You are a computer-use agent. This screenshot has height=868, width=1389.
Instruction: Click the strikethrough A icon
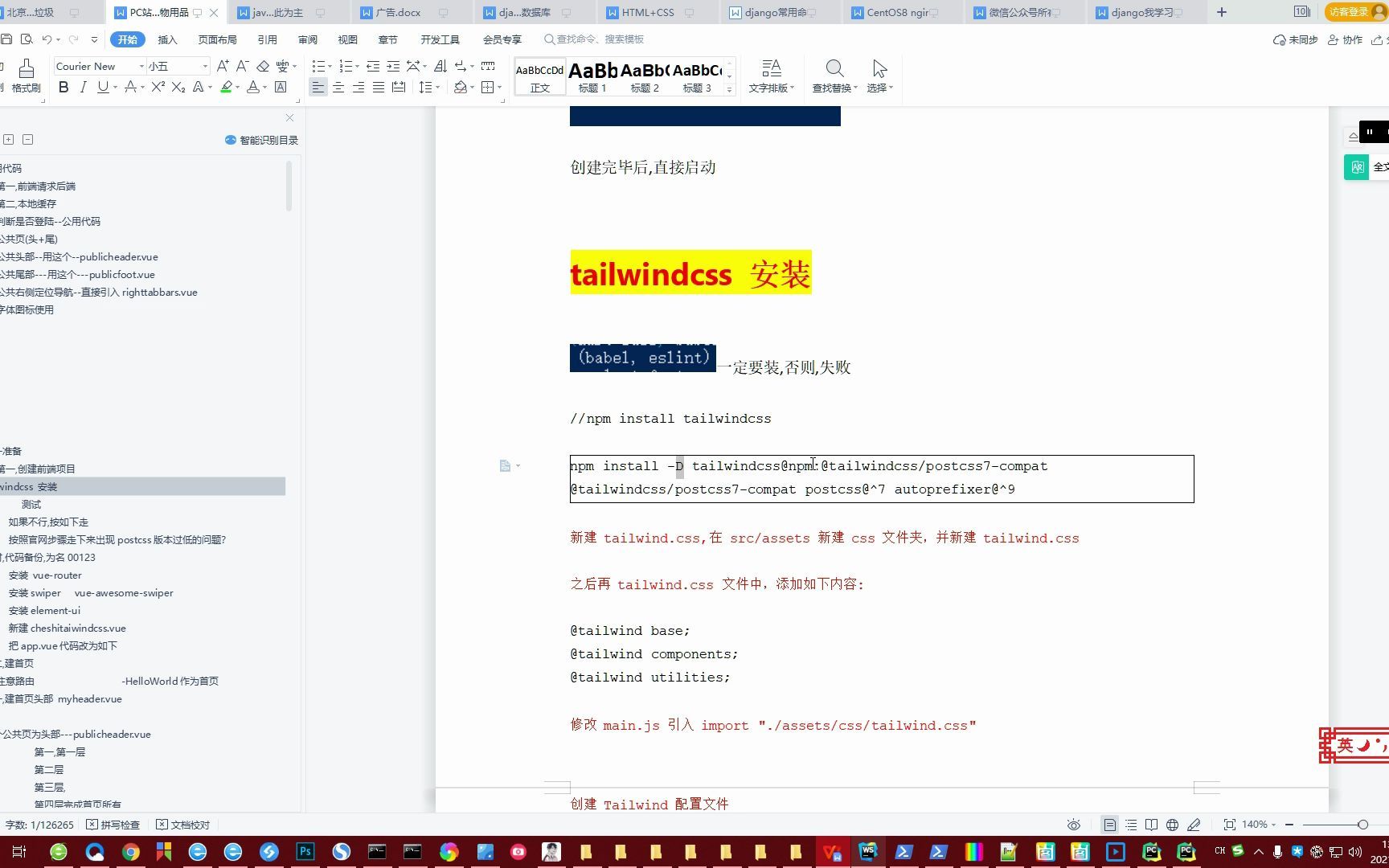coord(130,87)
